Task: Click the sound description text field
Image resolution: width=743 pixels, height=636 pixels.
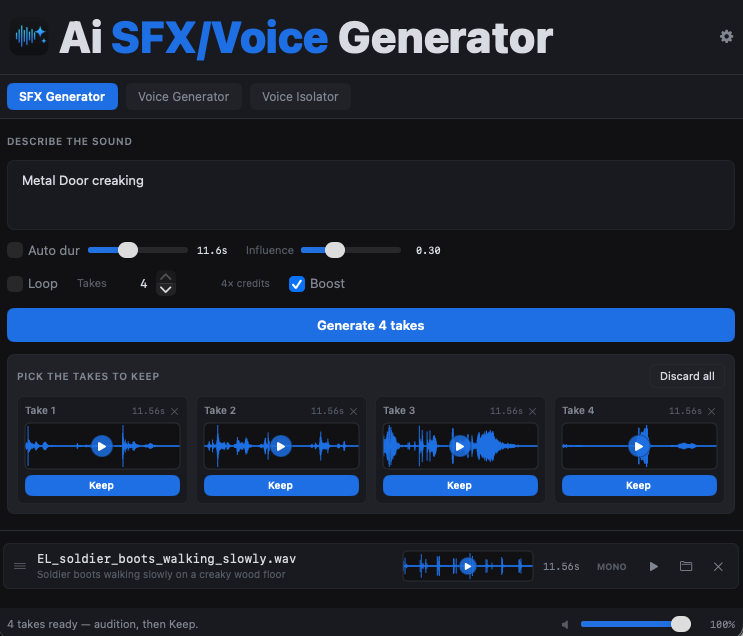Action: click(371, 195)
